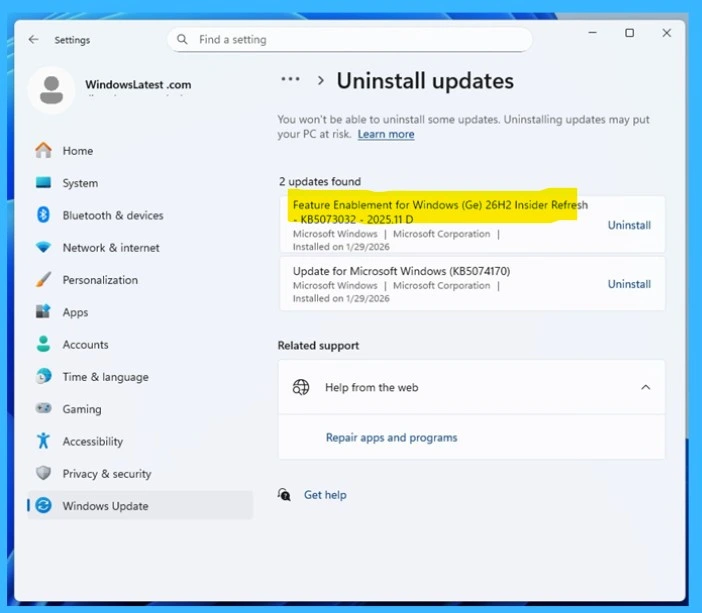This screenshot has width=702, height=613.
Task: Click the Network wifi icon
Action: (x=43, y=247)
